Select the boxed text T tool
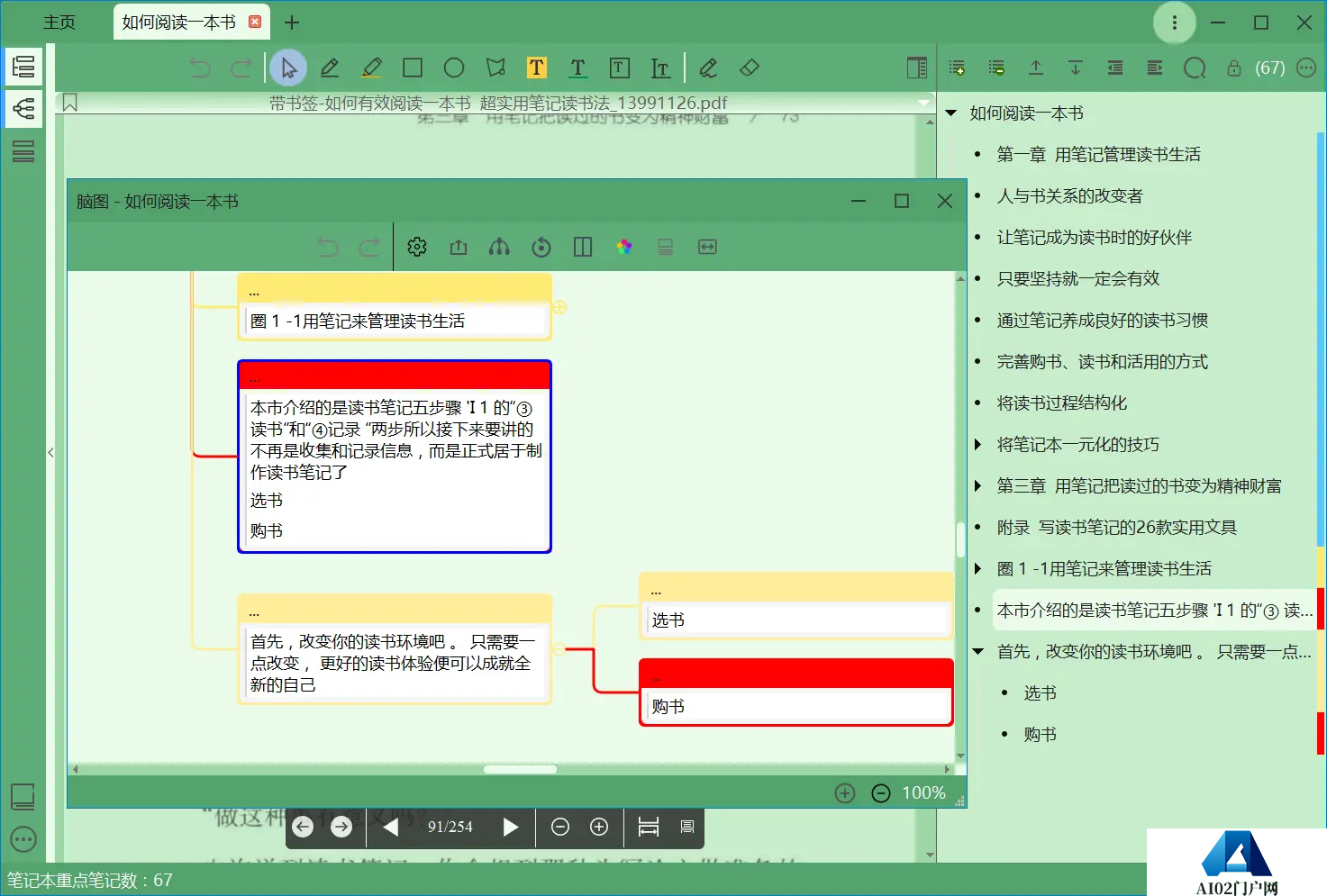1327x896 pixels. tap(620, 68)
